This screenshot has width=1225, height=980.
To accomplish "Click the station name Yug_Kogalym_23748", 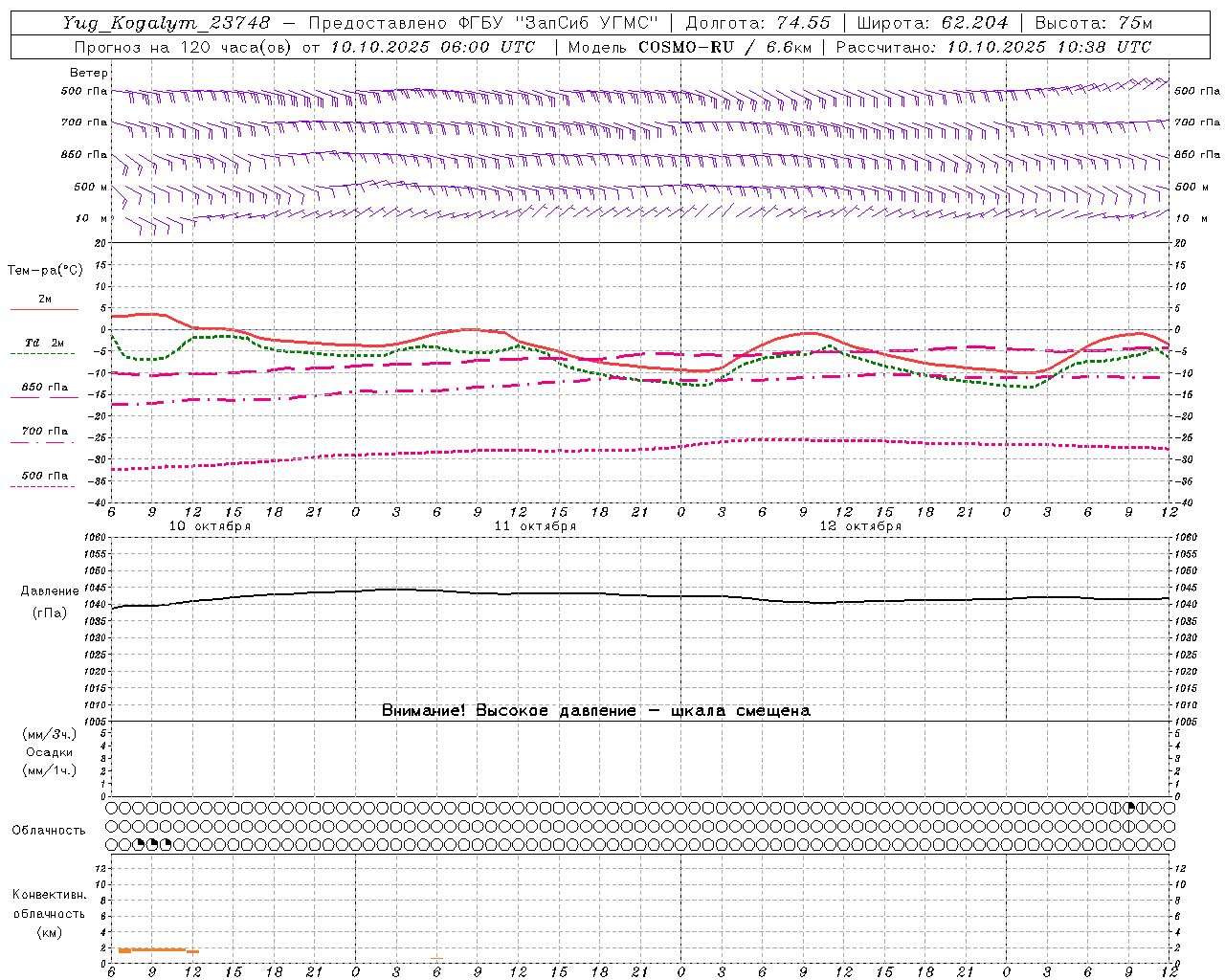I will click(167, 23).
